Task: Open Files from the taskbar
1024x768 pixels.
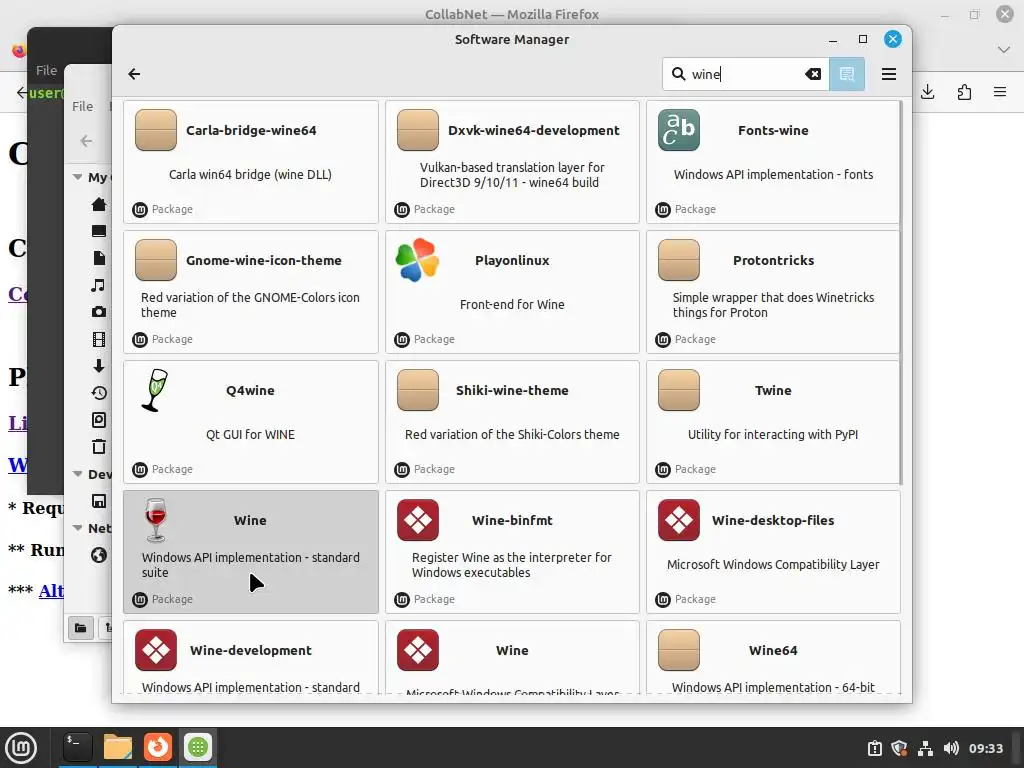Action: pyautogui.click(x=118, y=747)
